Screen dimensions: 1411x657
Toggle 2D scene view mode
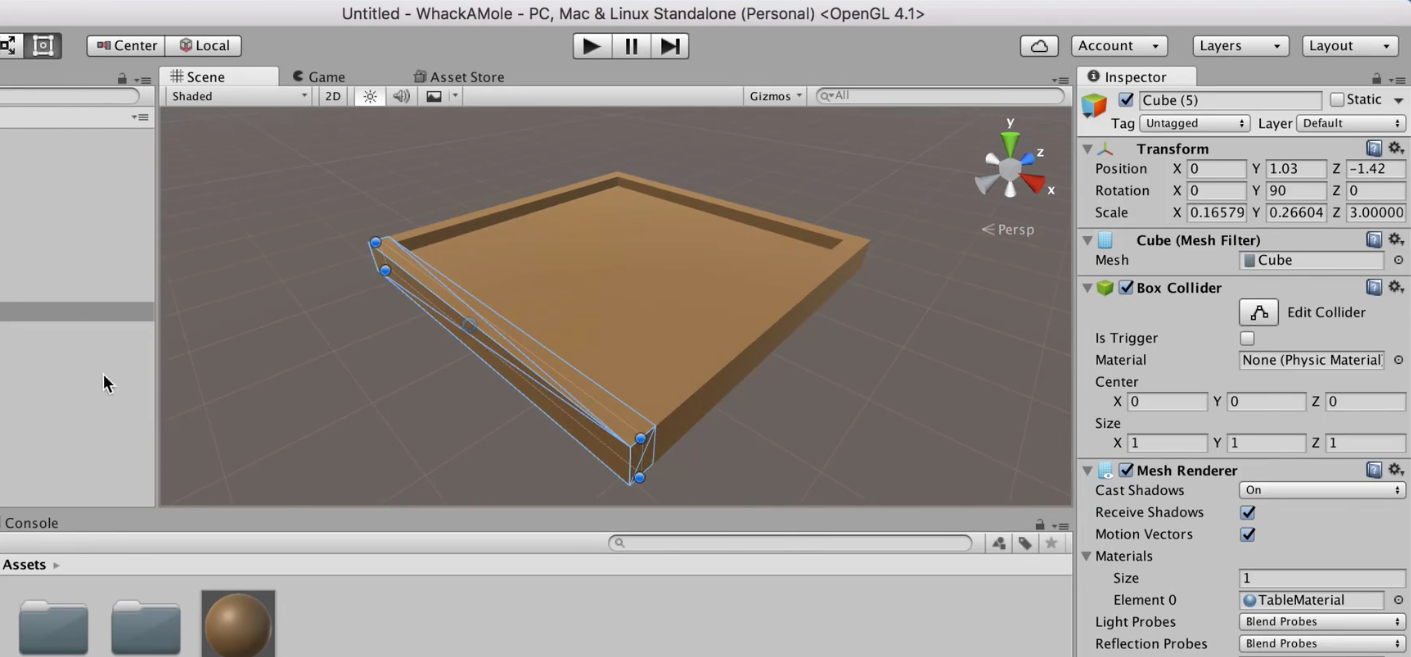(x=332, y=95)
